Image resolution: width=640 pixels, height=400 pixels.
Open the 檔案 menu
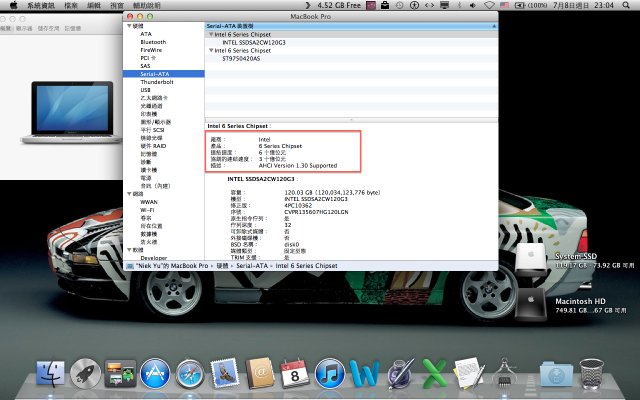pos(71,5)
